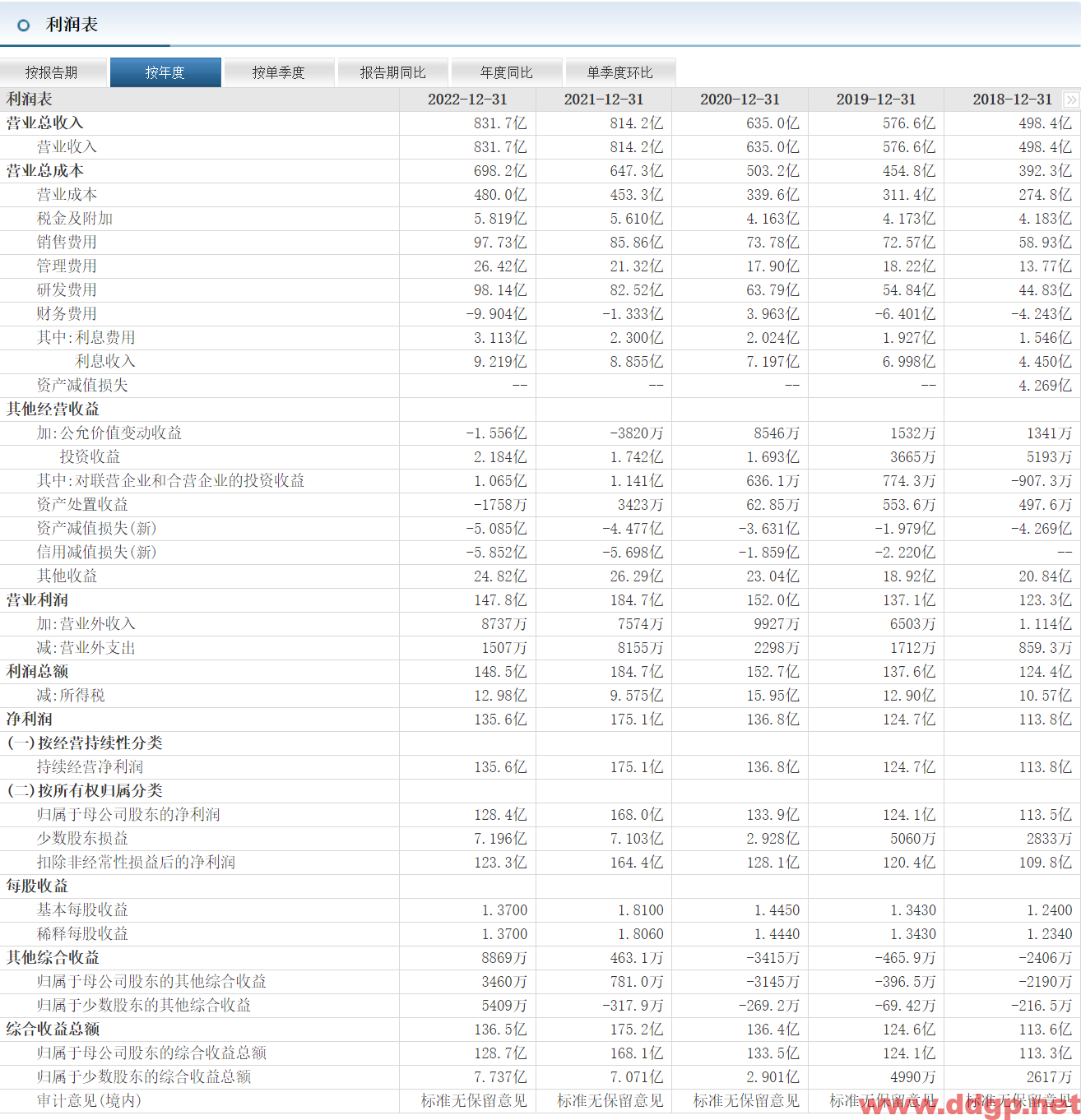Click the 持续经营净利润 row label
This screenshot has height=1120, width=1081.
[x=90, y=767]
